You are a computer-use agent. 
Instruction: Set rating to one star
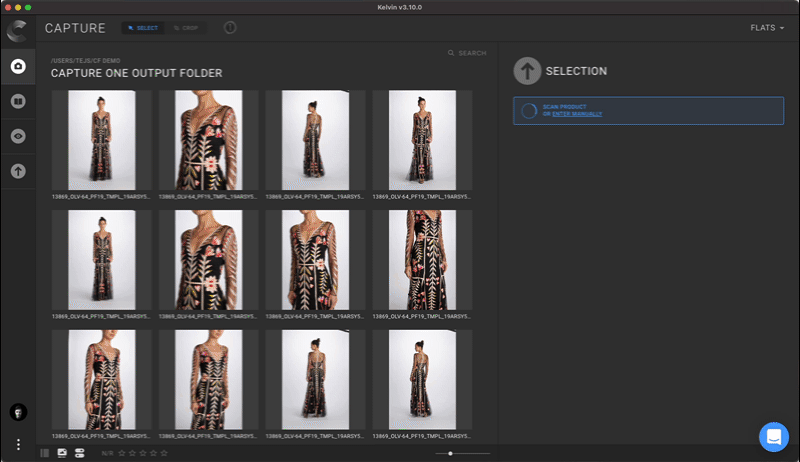122,453
